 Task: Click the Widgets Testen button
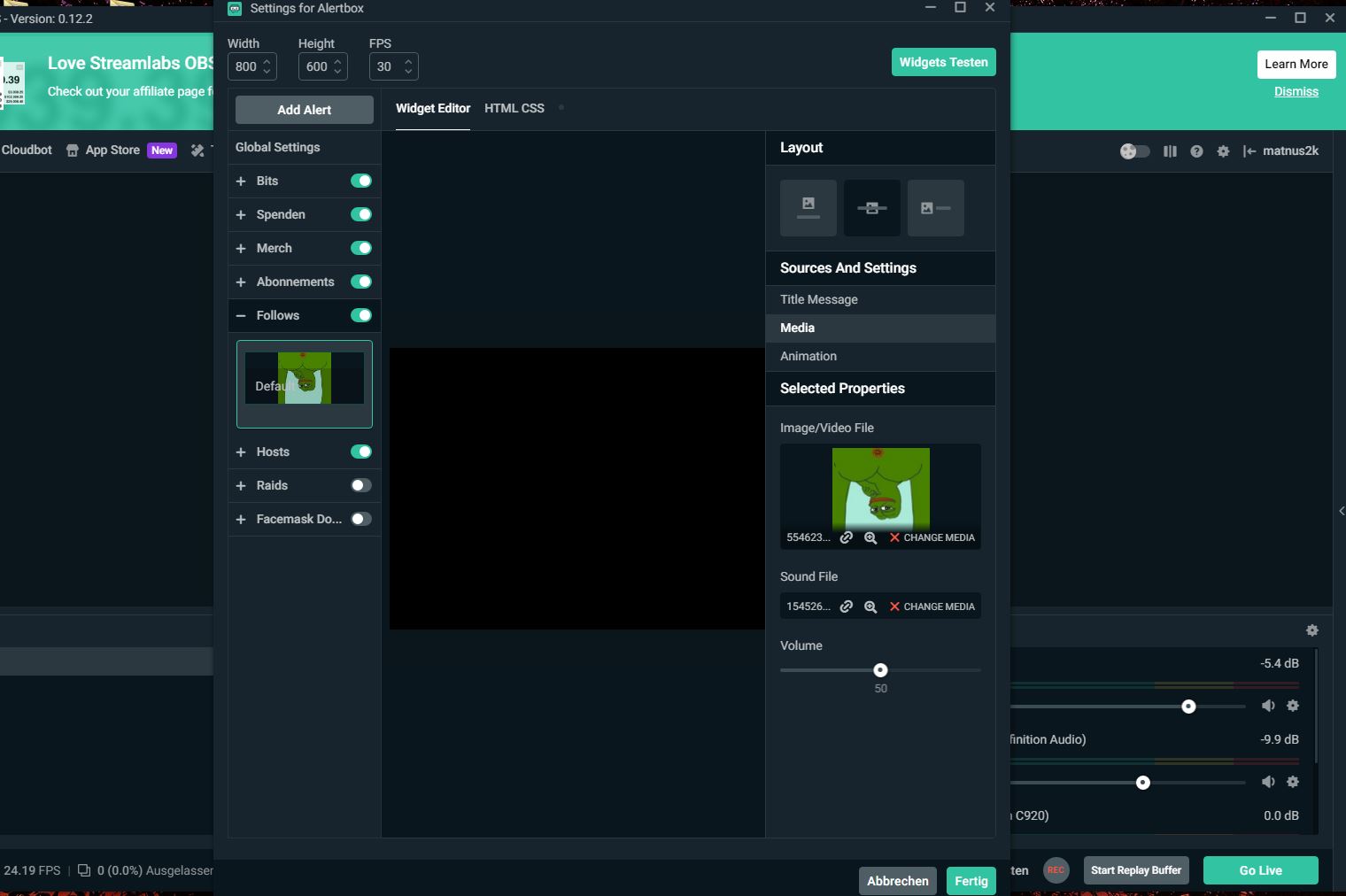click(x=943, y=62)
